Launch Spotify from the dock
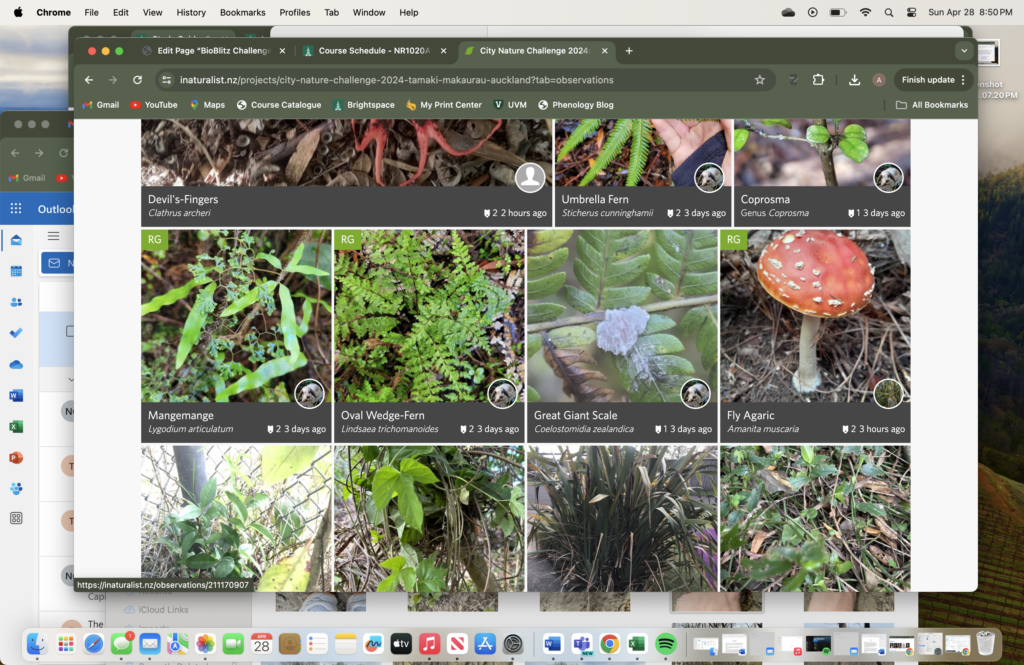Screen dimensions: 1024x665 pos(665,643)
